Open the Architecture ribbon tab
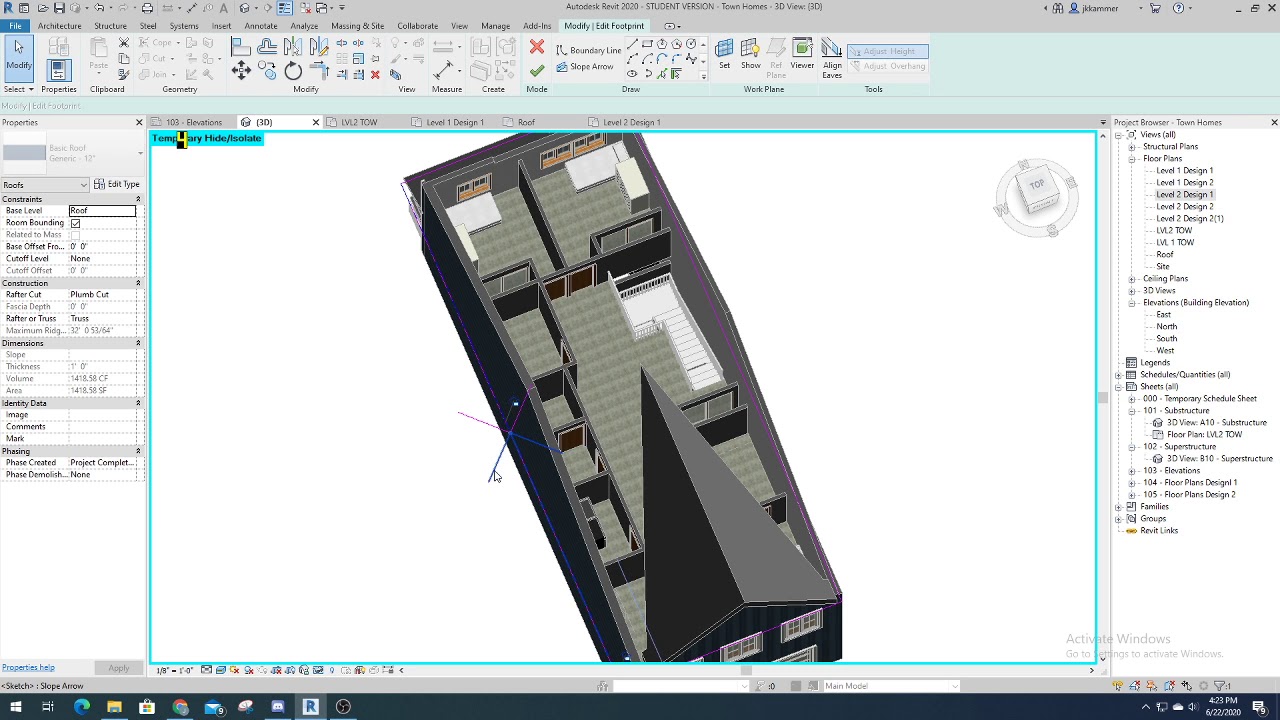Image resolution: width=1280 pixels, height=720 pixels. click(60, 26)
